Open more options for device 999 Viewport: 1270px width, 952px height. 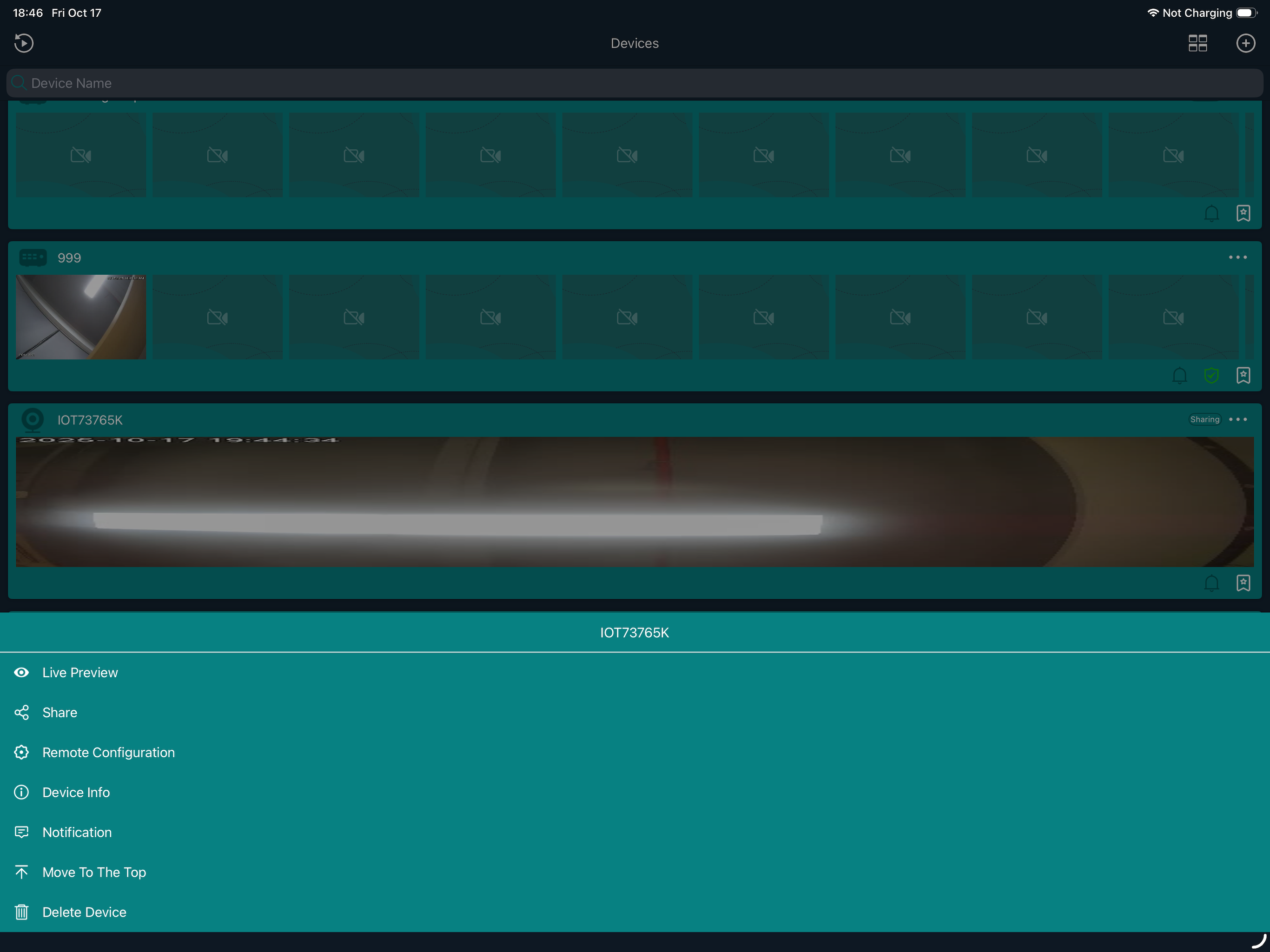click(1237, 258)
